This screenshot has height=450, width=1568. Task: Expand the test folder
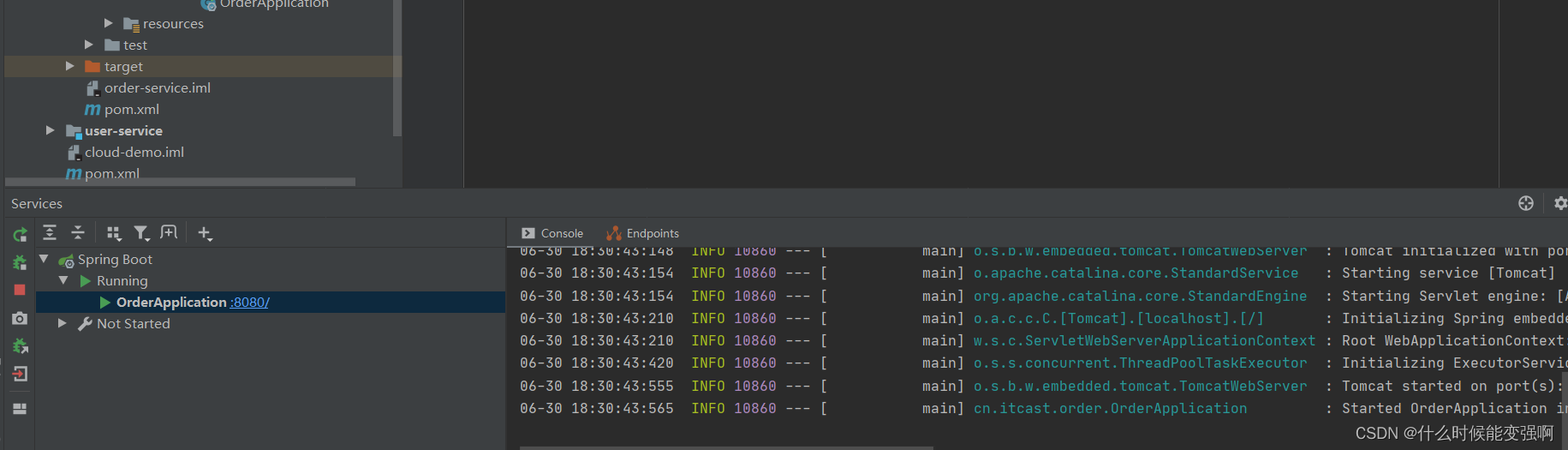89,45
